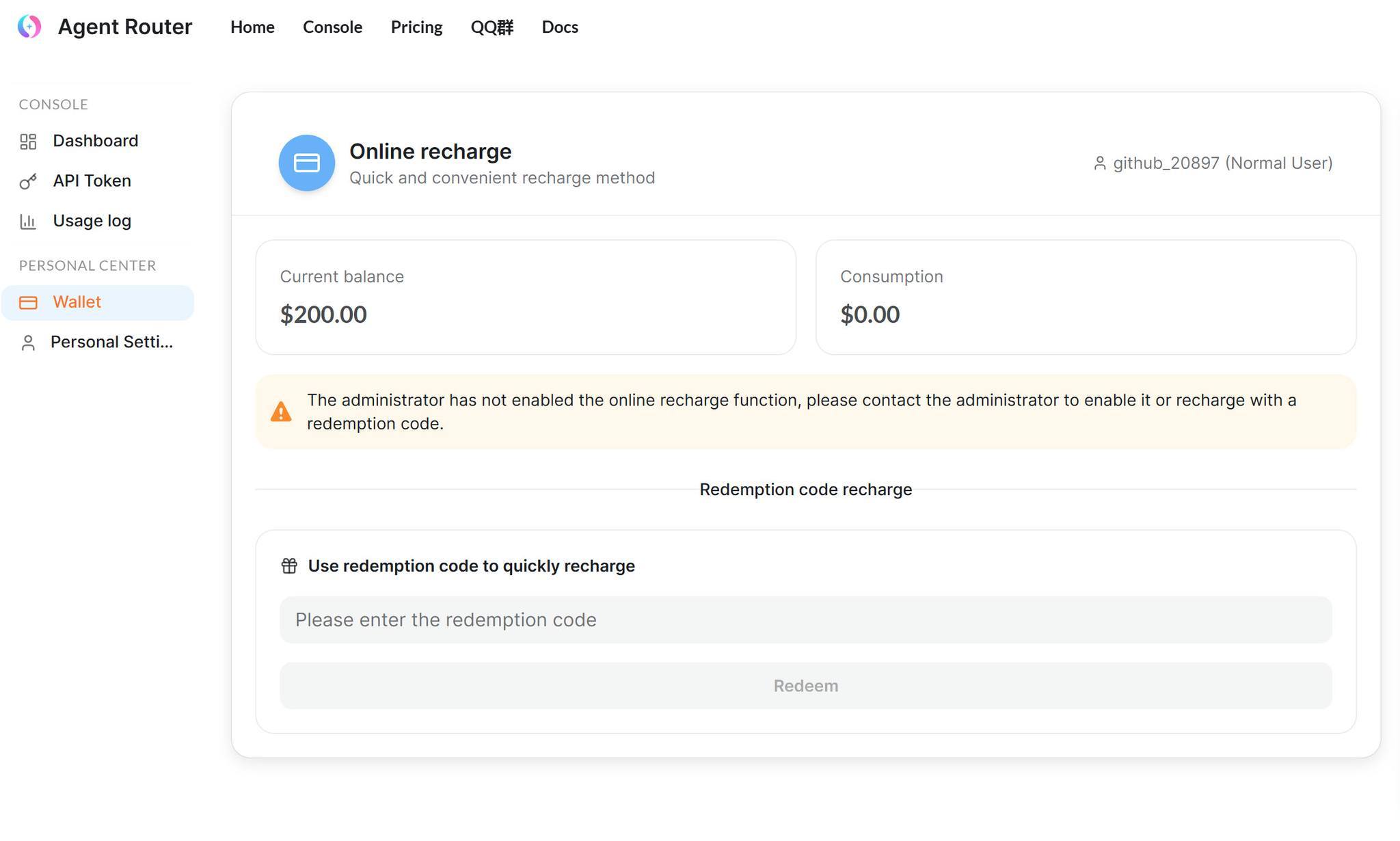
Task: Click the Agent Router logo icon
Action: pyautogui.click(x=29, y=27)
